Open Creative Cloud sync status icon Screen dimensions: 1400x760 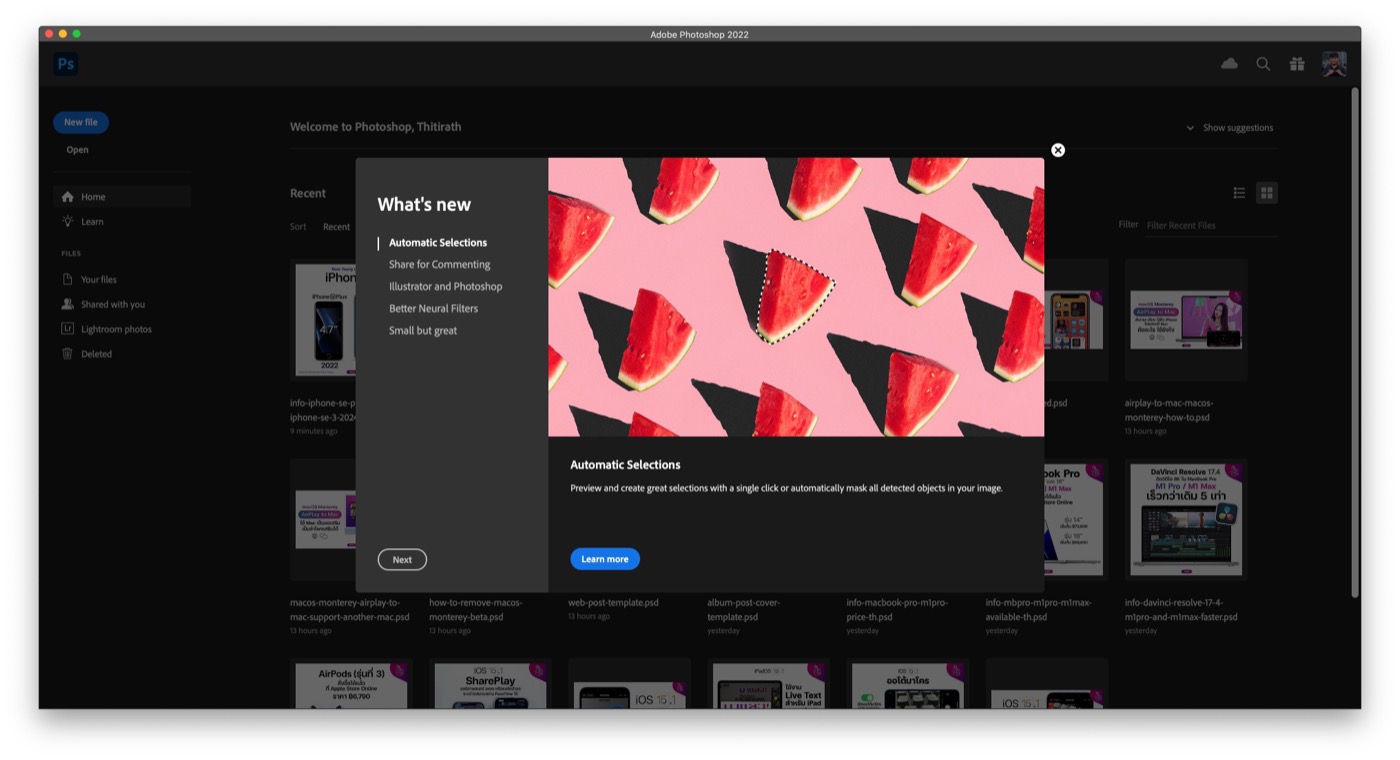(1229, 64)
